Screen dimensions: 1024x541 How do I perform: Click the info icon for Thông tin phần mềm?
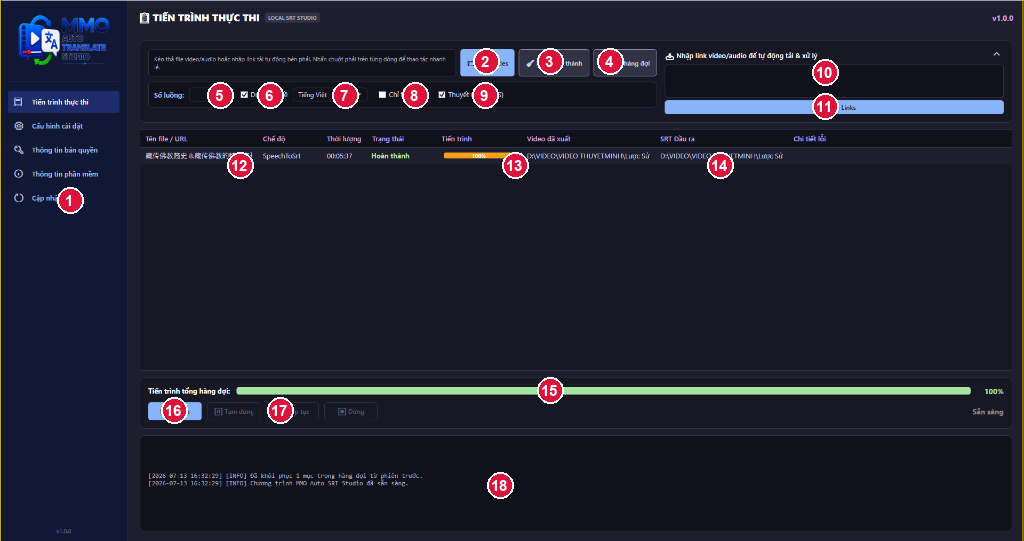point(18,174)
